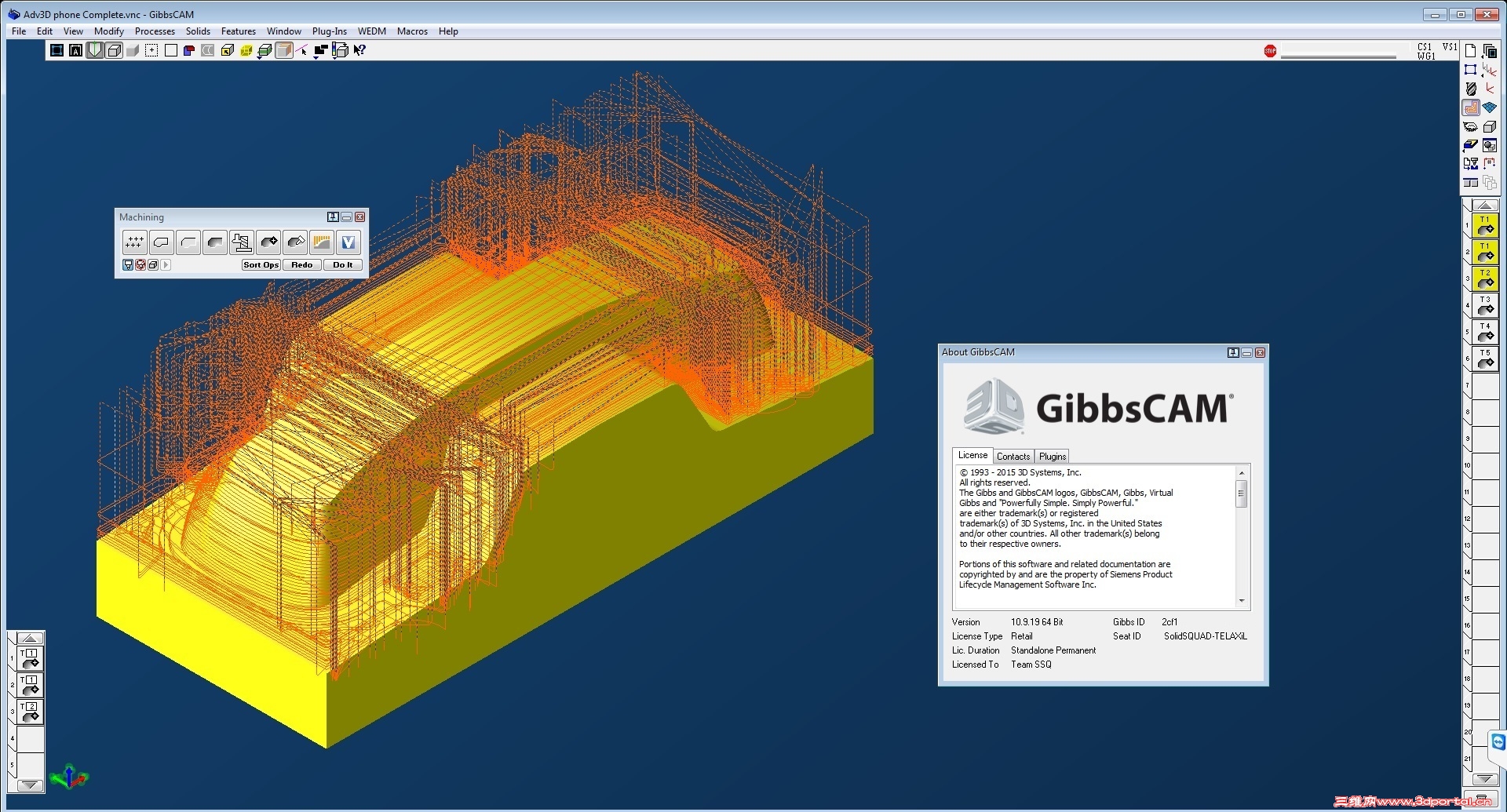The height and width of the screenshot is (812, 1507).
Task: Switch to the Contacts tab in About GibbsCAM
Action: 1013,457
